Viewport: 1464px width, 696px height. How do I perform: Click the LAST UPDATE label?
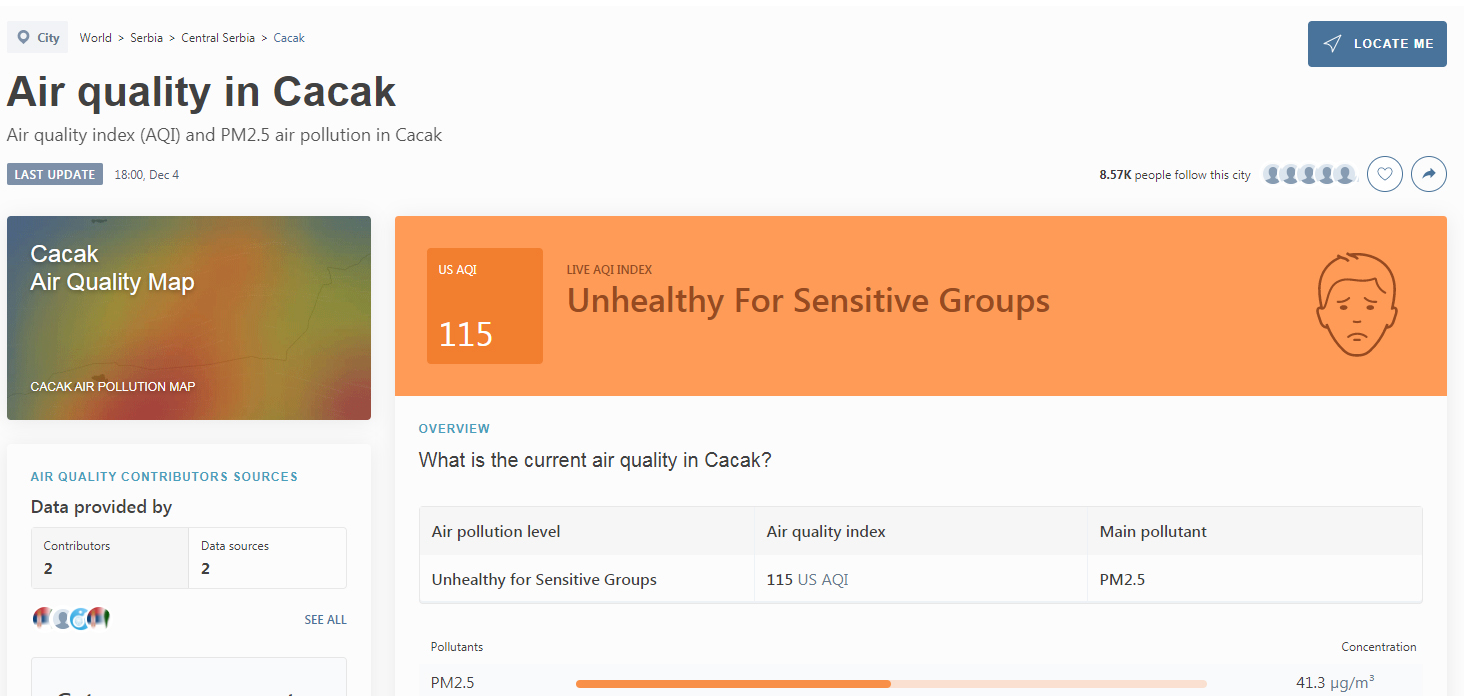pyautogui.click(x=55, y=174)
